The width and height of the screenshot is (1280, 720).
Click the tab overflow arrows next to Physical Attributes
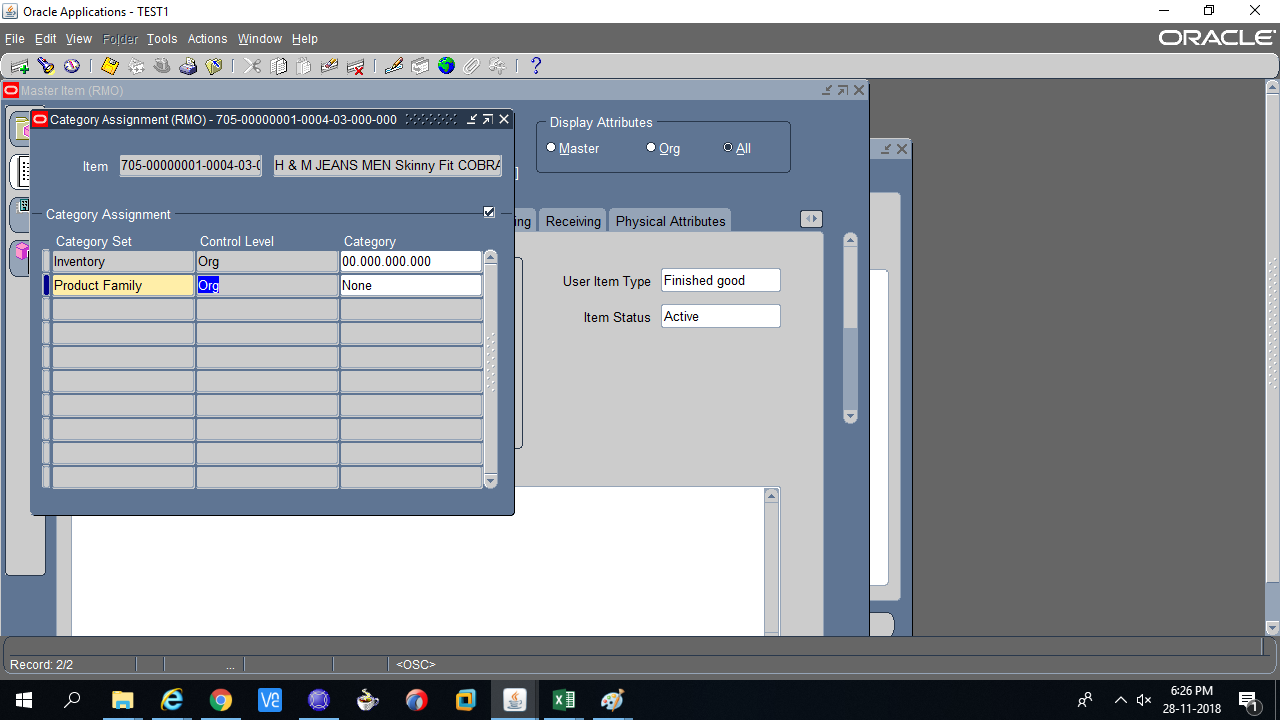click(811, 218)
